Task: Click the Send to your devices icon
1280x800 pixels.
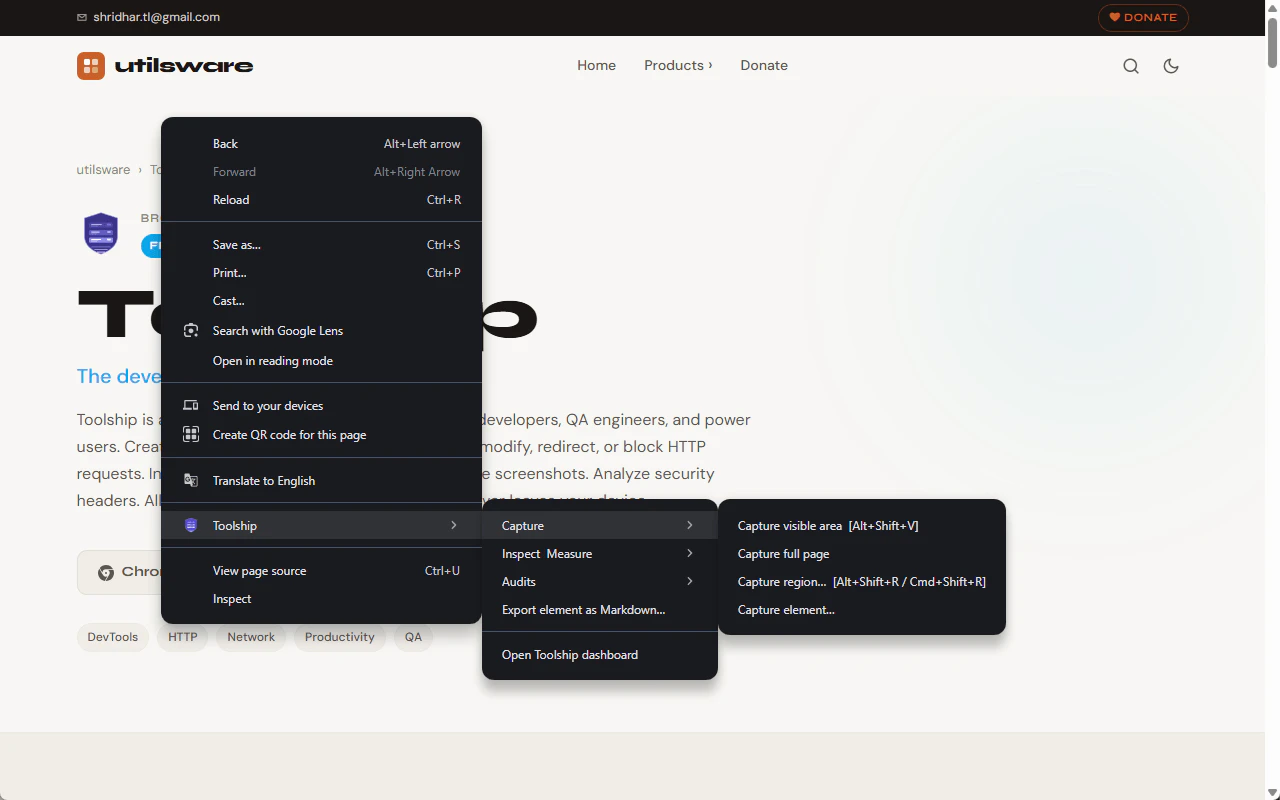Action: pos(191,405)
